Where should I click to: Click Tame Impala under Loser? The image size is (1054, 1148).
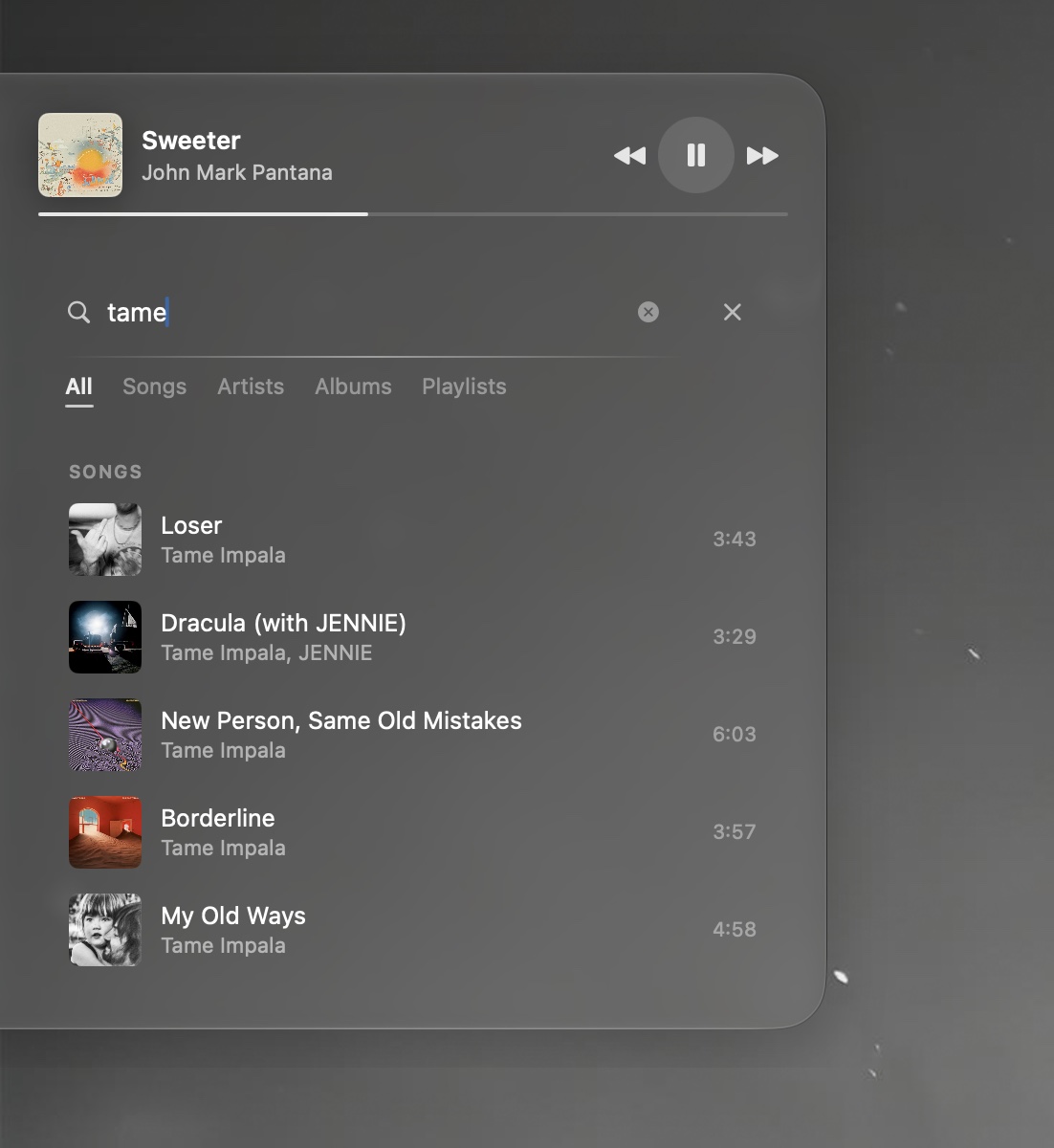[223, 556]
